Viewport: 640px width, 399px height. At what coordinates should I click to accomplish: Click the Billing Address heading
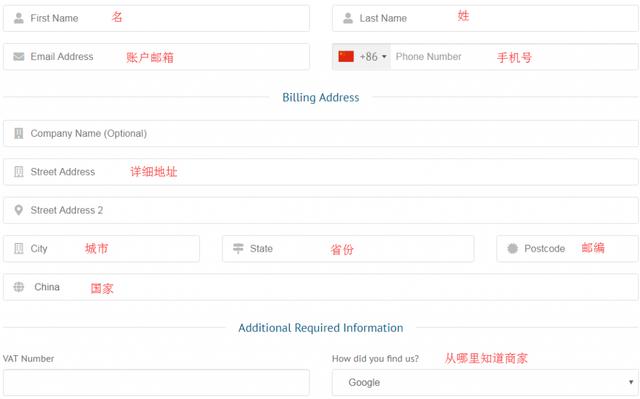(x=321, y=98)
